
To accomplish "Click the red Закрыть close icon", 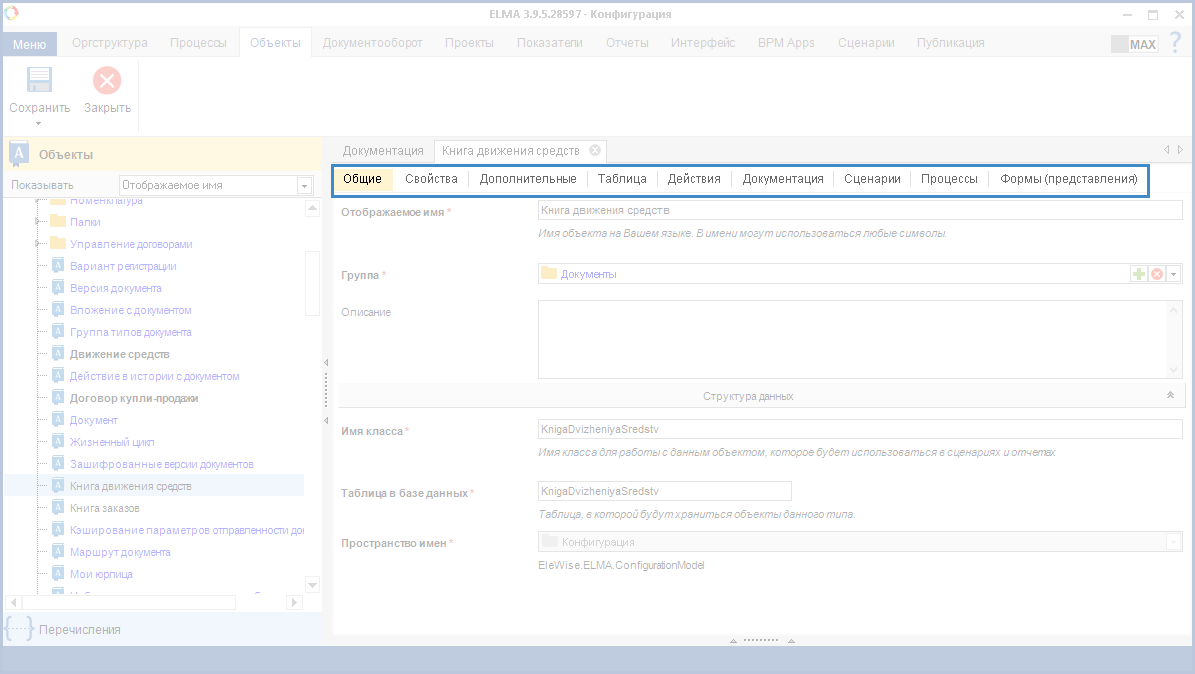I will tap(107, 82).
